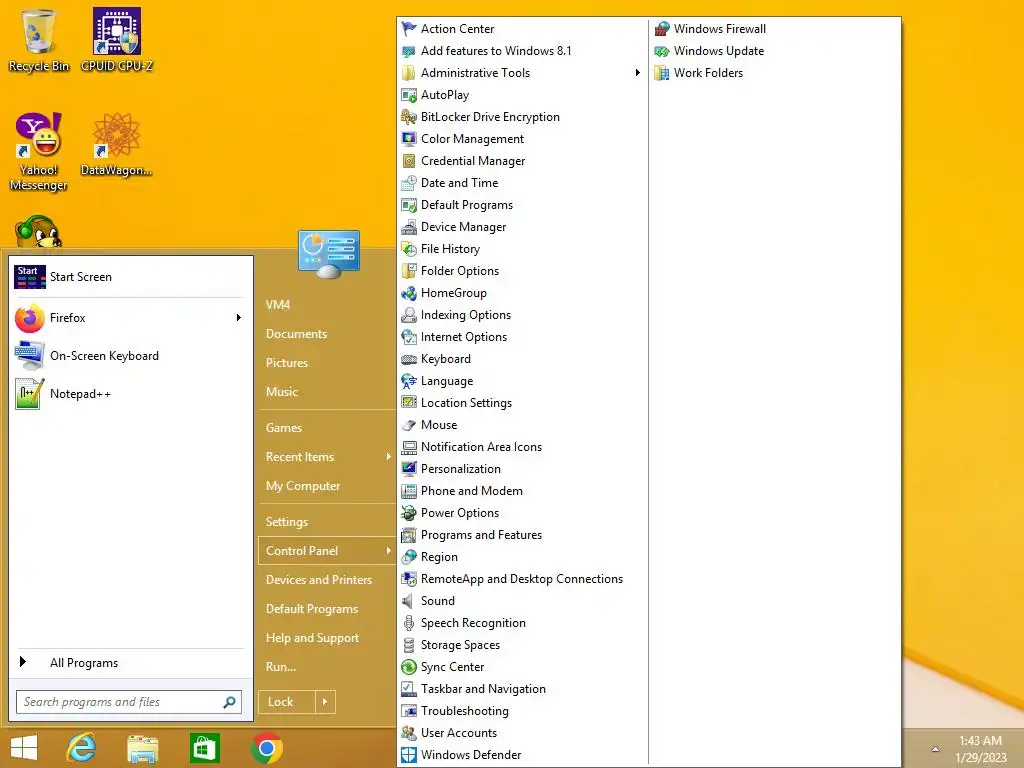Click the Notepad++ icon in the start menu
The width and height of the screenshot is (1024, 768).
[x=29, y=394]
